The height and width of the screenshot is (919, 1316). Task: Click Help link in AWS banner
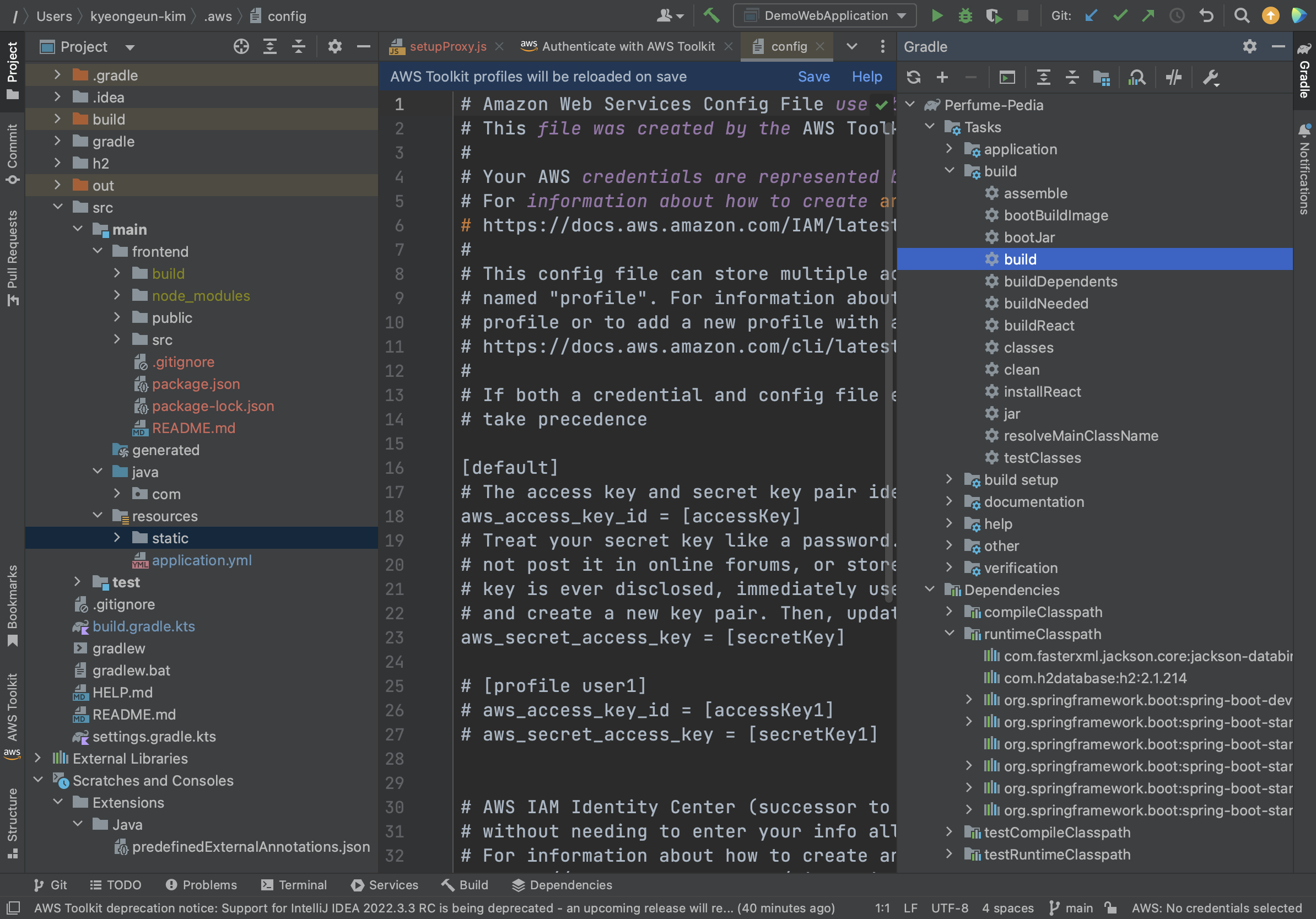click(x=866, y=76)
